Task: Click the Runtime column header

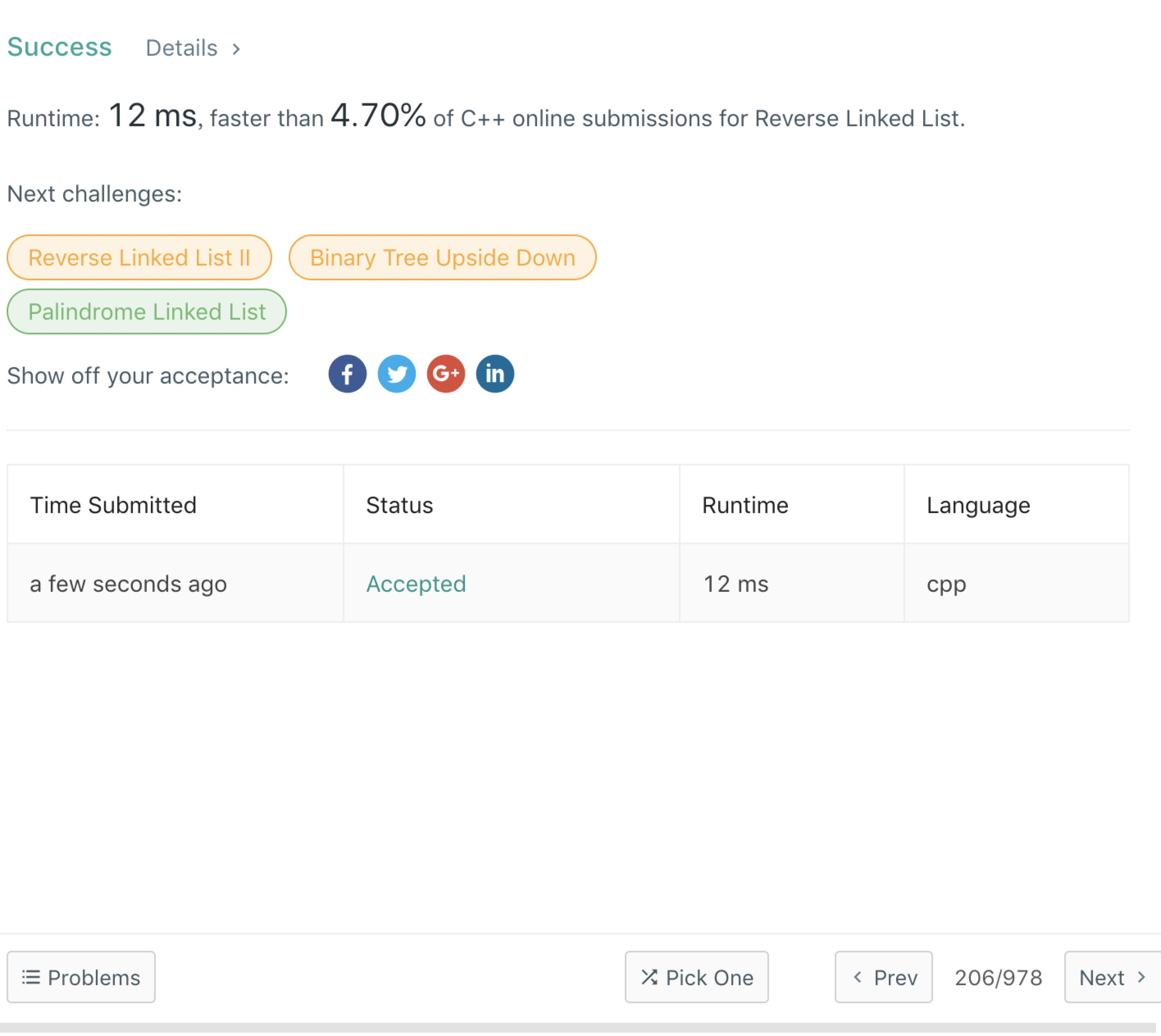Action: tap(744, 505)
